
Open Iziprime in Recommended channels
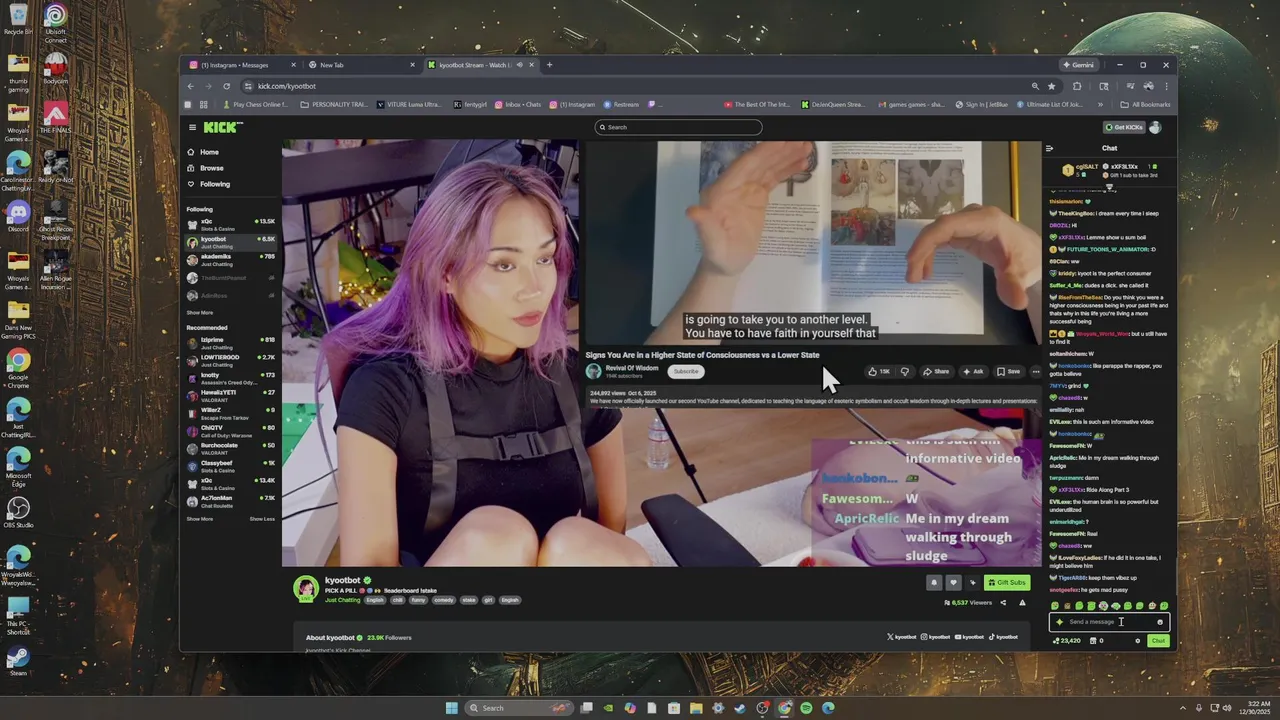pos(230,342)
